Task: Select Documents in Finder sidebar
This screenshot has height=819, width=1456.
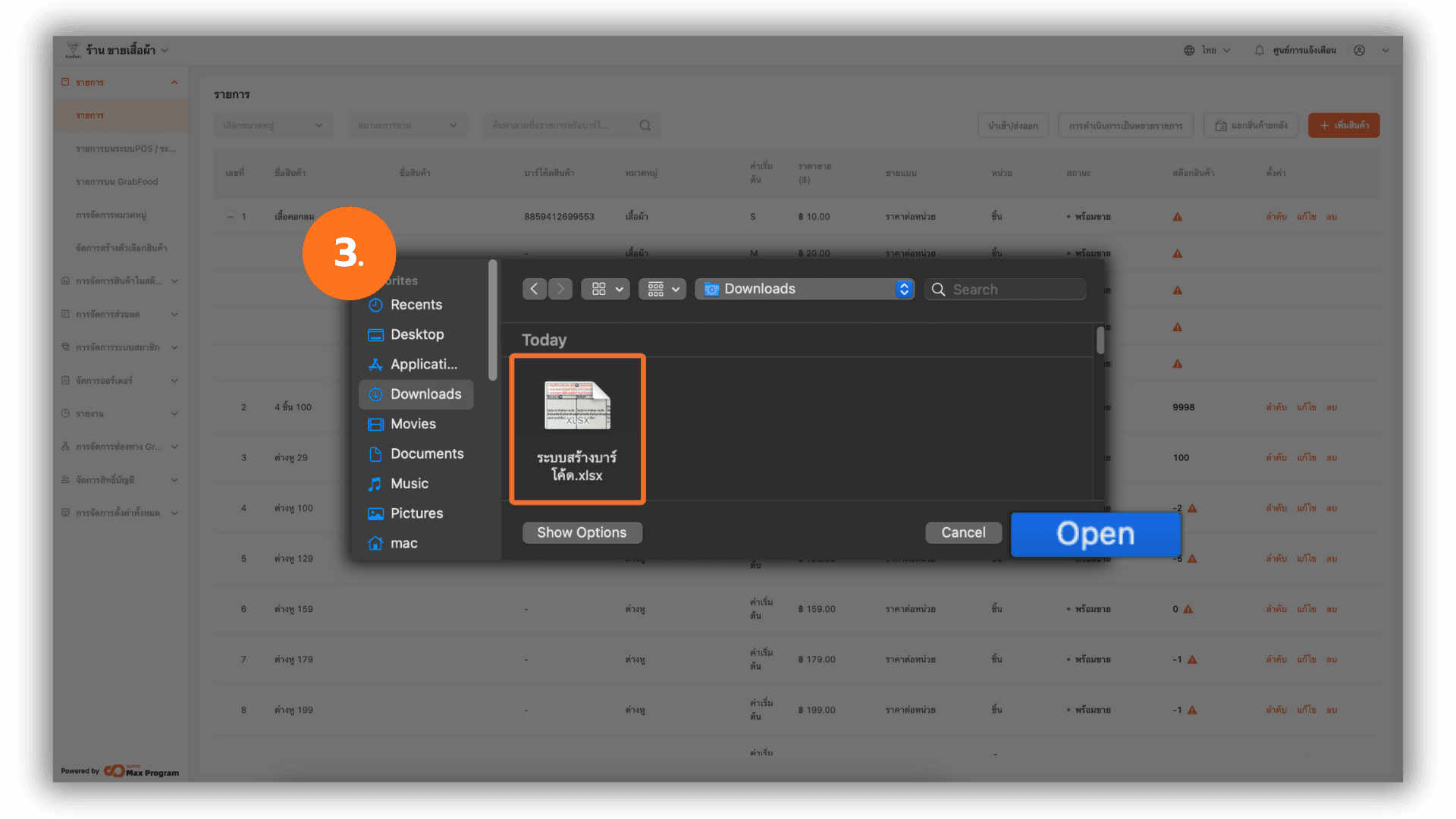Action: [x=426, y=453]
